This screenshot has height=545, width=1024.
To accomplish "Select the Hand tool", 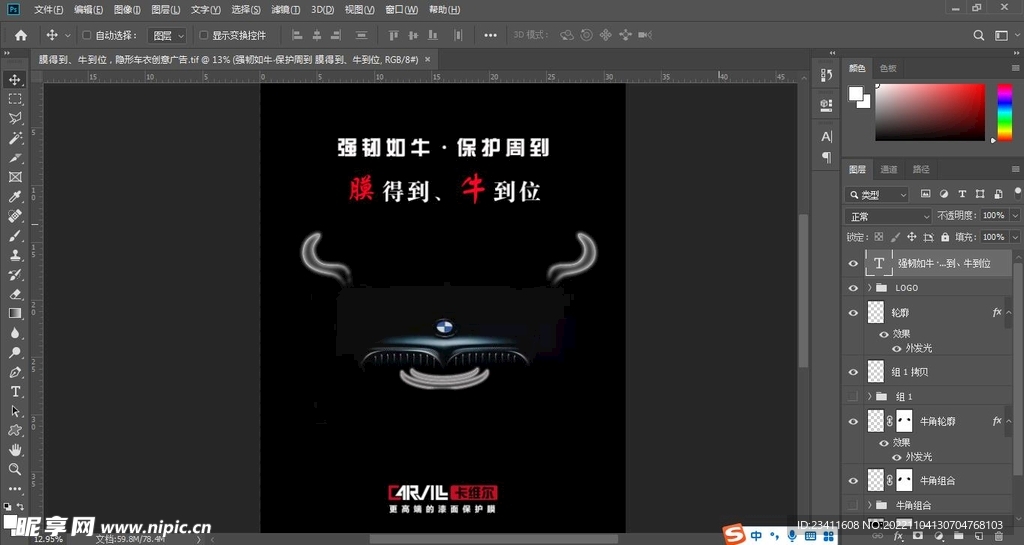I will point(14,450).
